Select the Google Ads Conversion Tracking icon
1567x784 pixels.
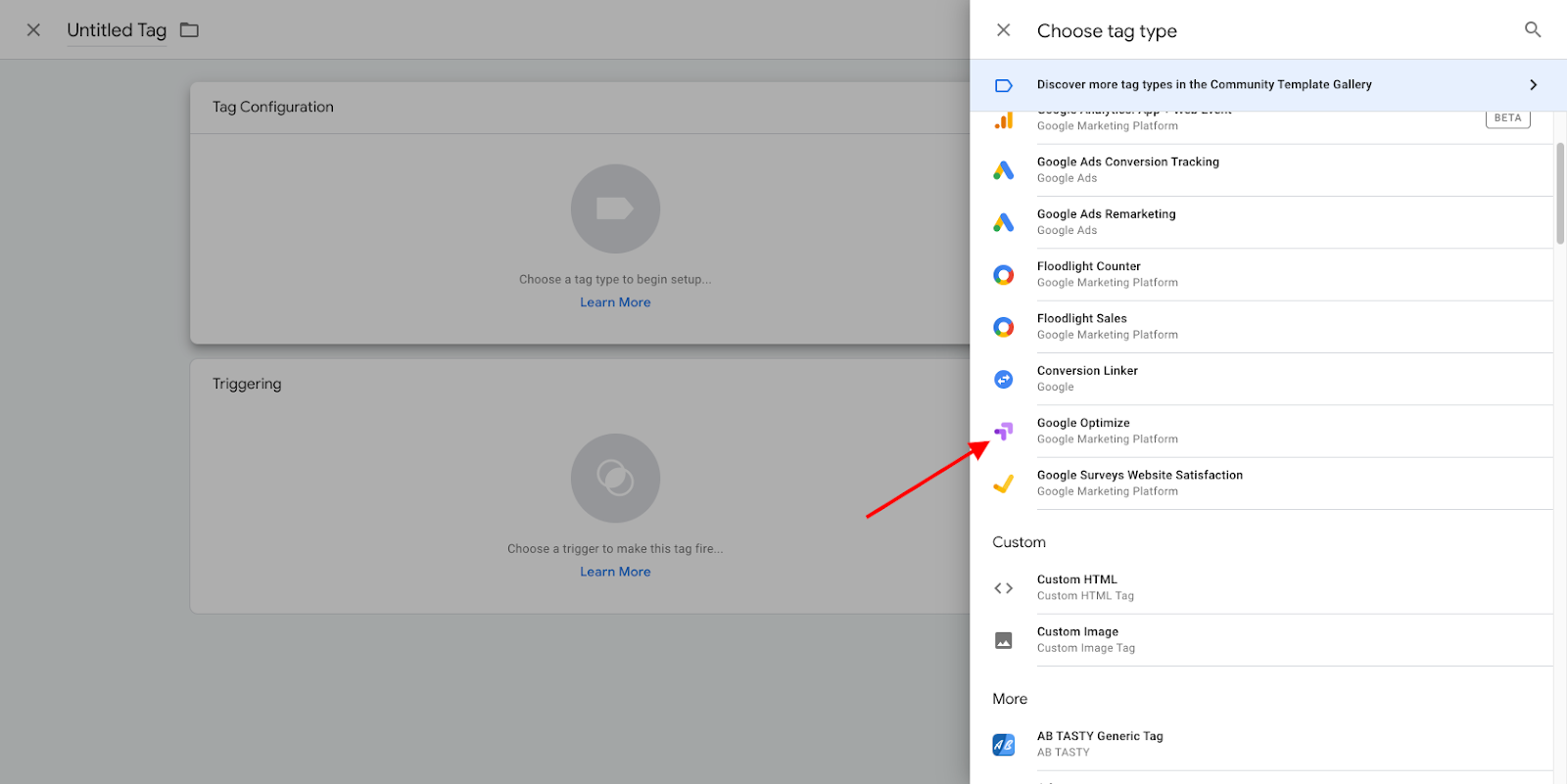[1003, 170]
